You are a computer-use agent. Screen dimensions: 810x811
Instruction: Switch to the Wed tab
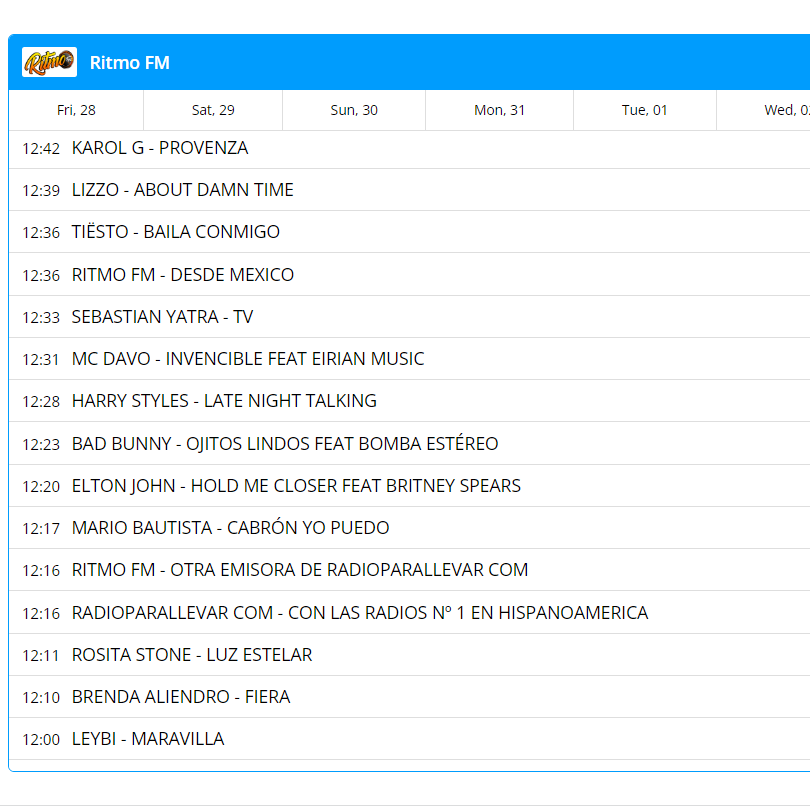pos(763,110)
